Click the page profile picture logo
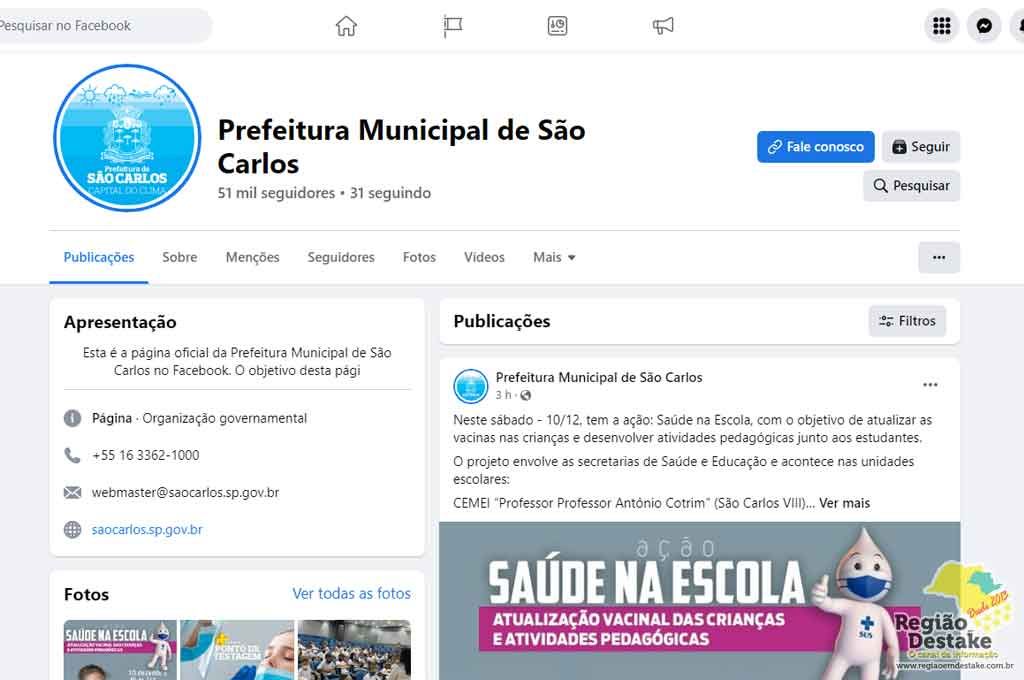The height and width of the screenshot is (680, 1024). [127, 138]
